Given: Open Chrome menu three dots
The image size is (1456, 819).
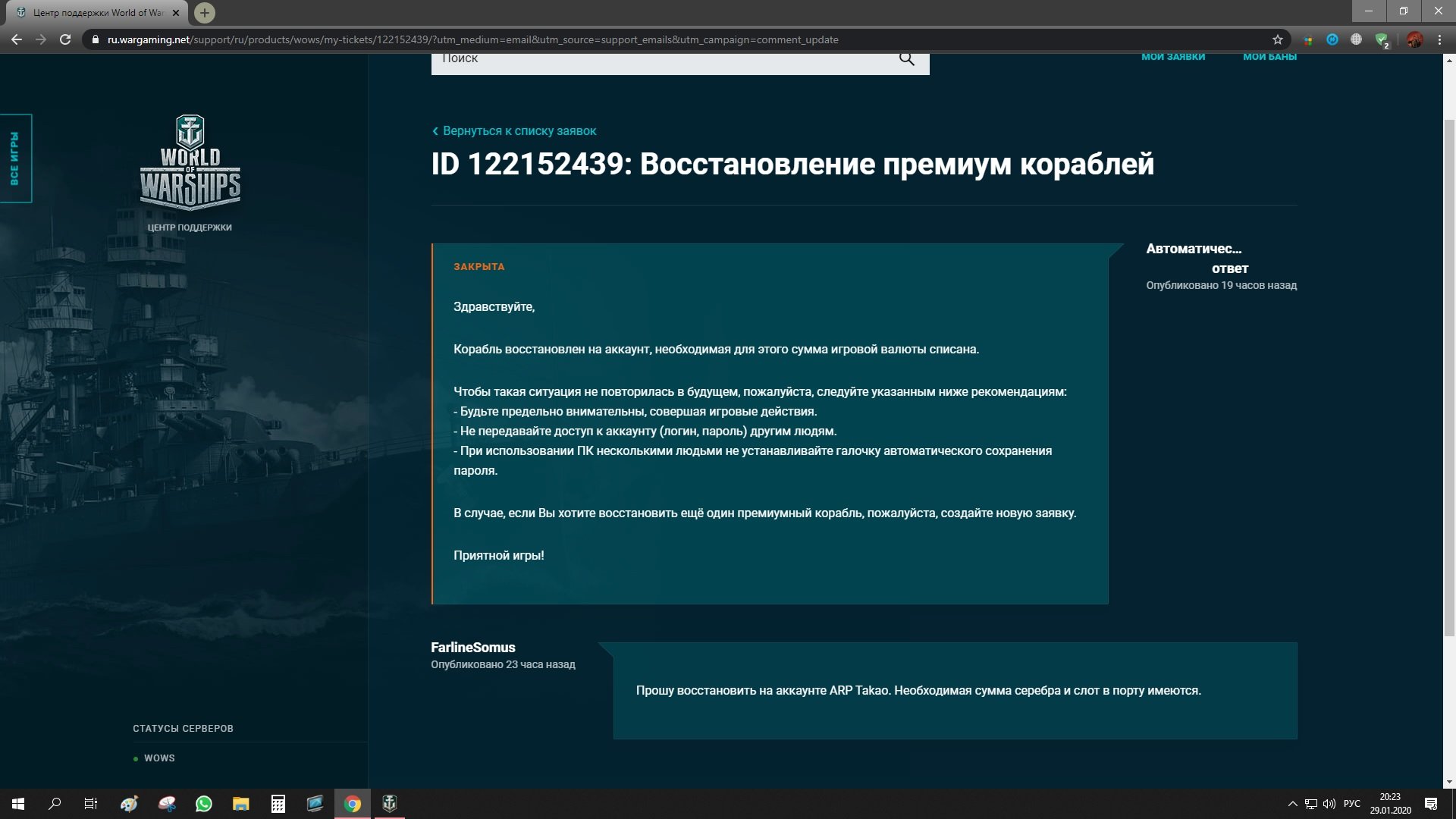Looking at the screenshot, I should [1439, 39].
